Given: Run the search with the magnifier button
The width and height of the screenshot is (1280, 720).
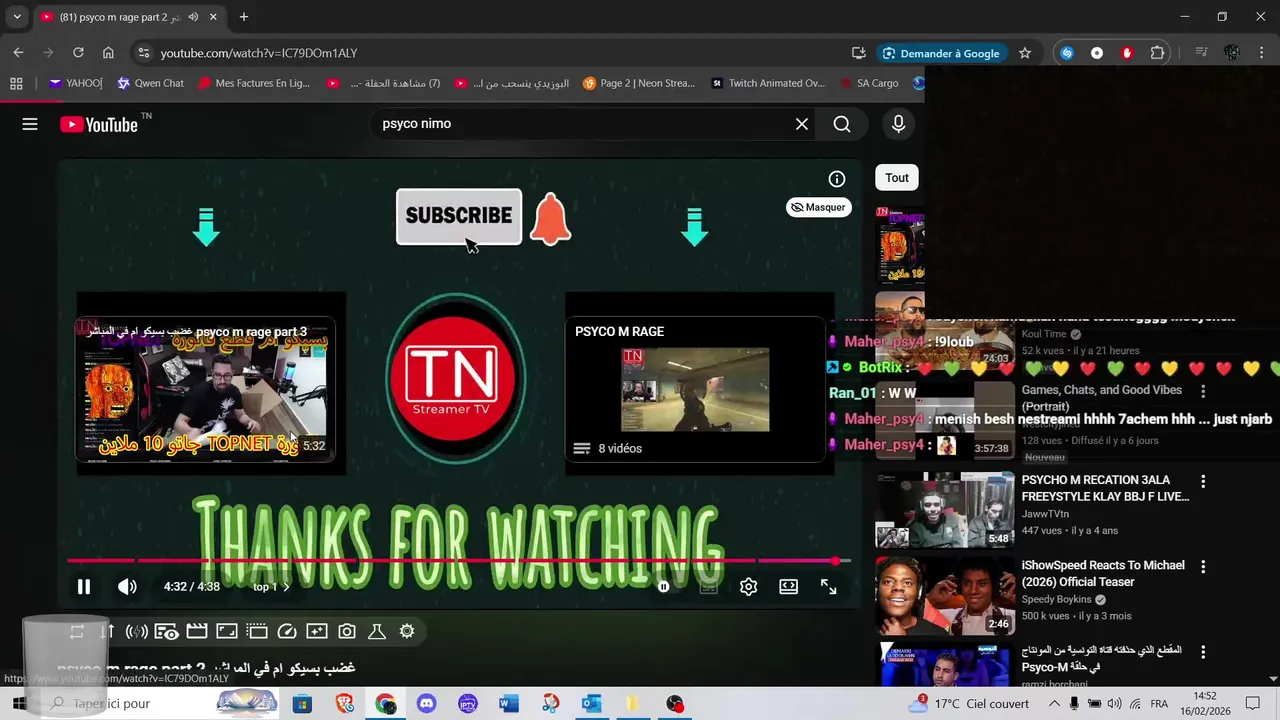Looking at the screenshot, I should pos(842,124).
